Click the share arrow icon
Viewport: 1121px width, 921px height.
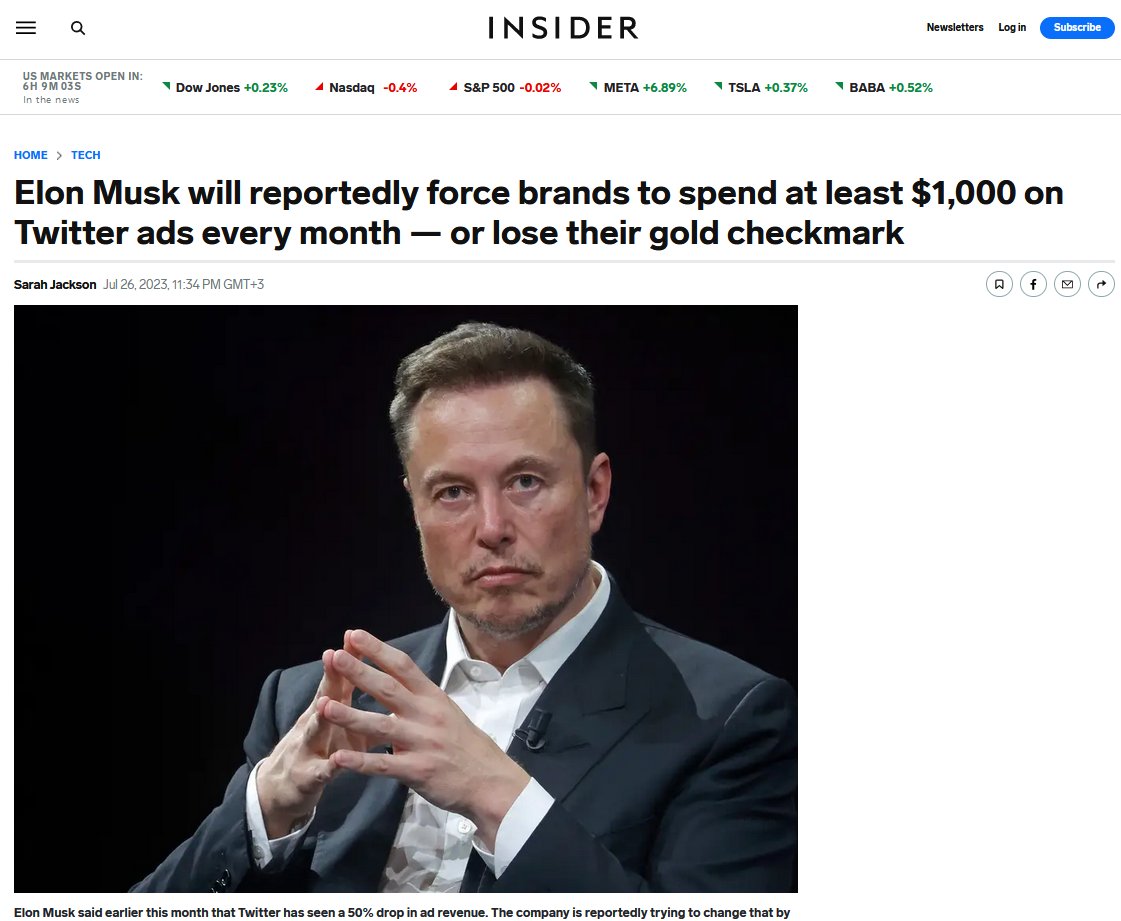(1101, 284)
